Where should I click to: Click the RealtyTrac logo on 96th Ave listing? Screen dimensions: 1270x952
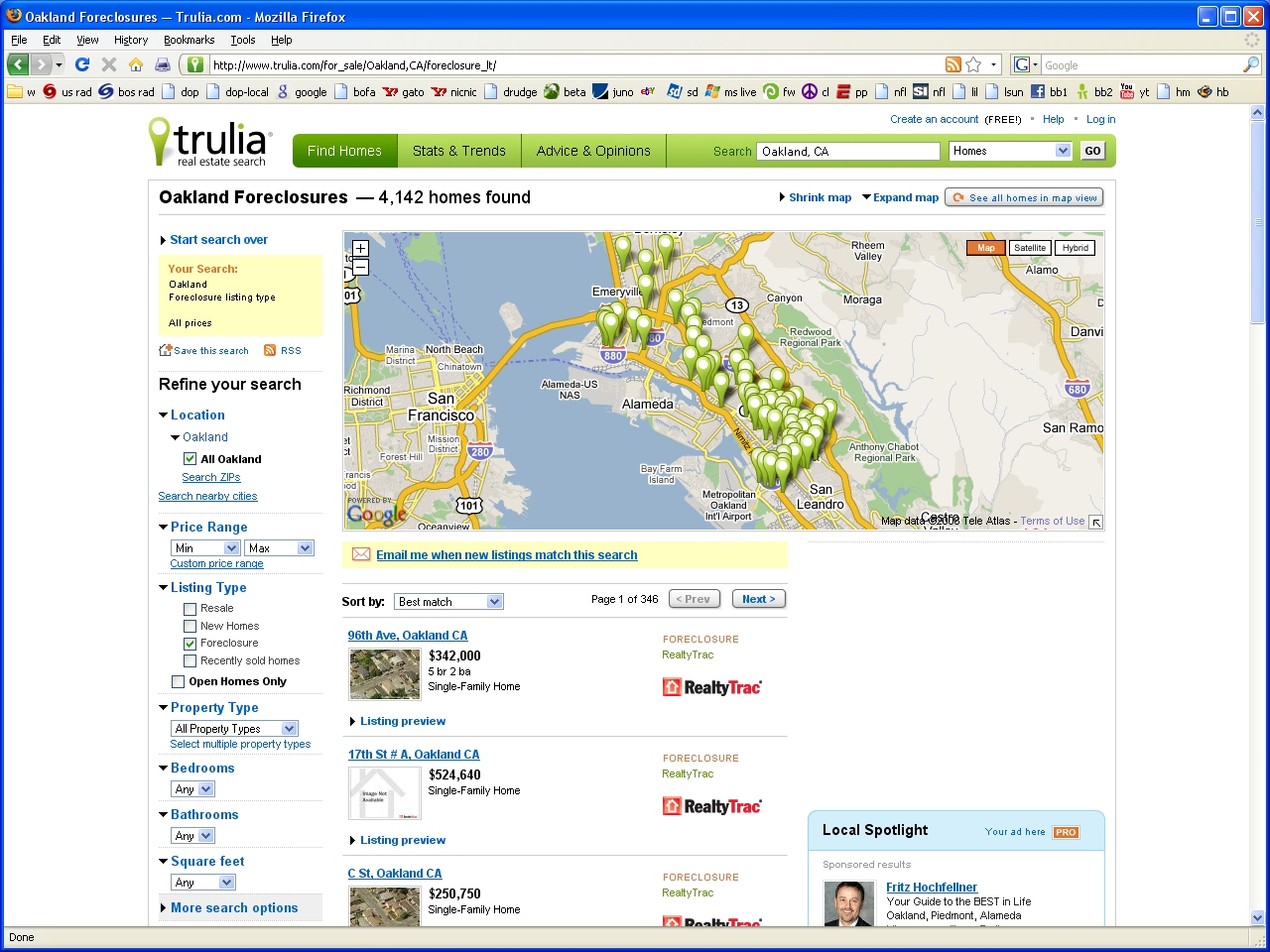(711, 687)
